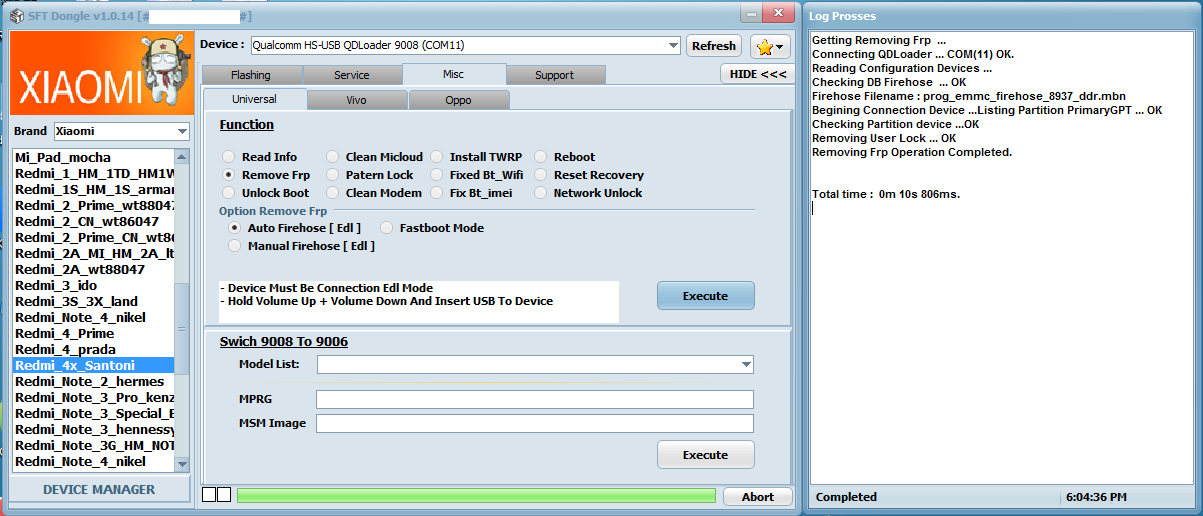
Task: Click the MSM Image input field
Action: pos(535,424)
